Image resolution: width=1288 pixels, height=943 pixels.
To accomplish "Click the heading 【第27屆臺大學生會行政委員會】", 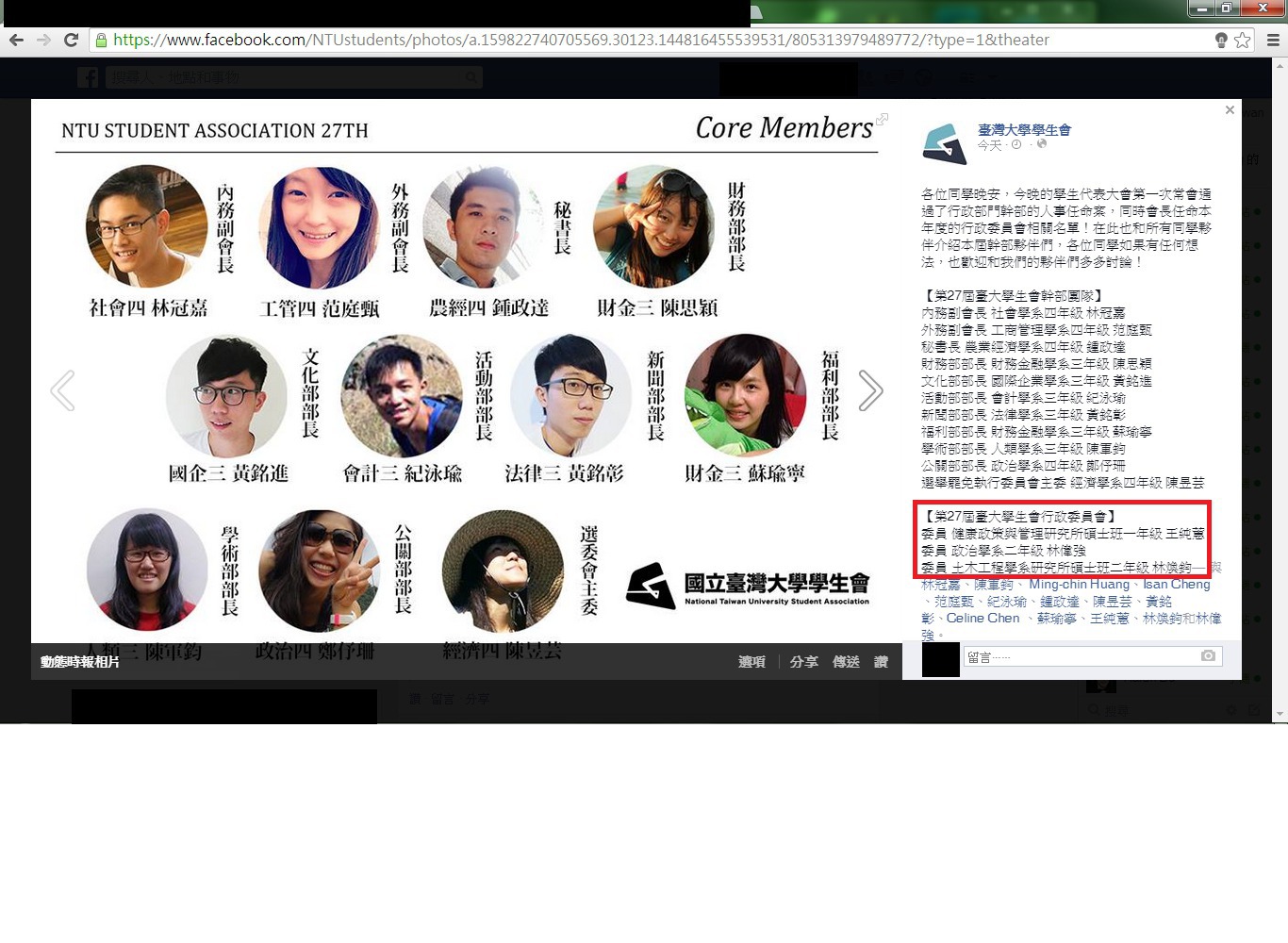I will point(1021,517).
